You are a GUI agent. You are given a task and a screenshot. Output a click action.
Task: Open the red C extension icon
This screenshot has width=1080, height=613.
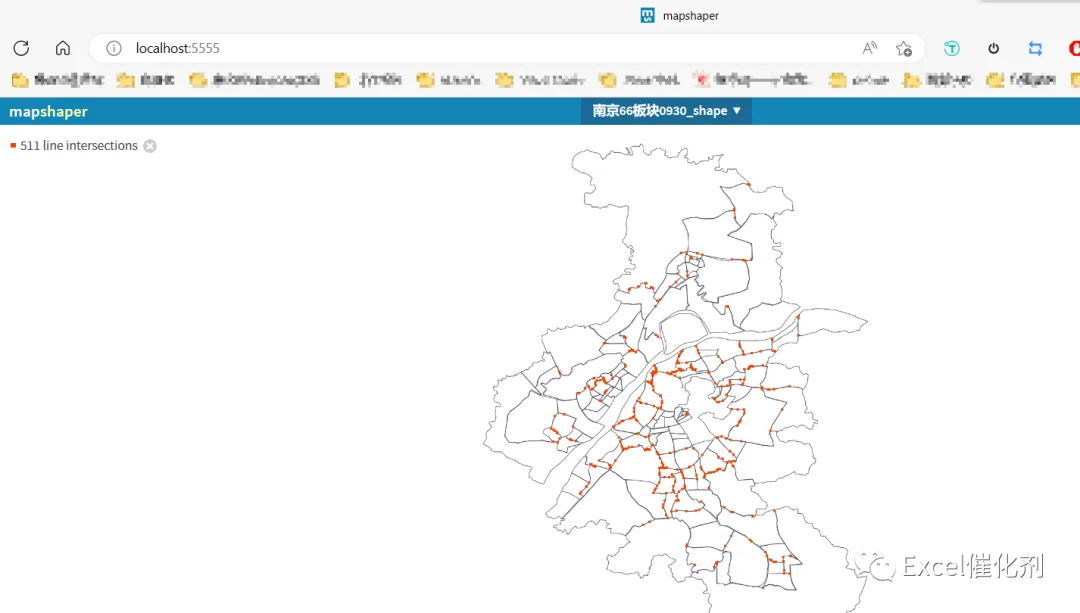(1074, 48)
